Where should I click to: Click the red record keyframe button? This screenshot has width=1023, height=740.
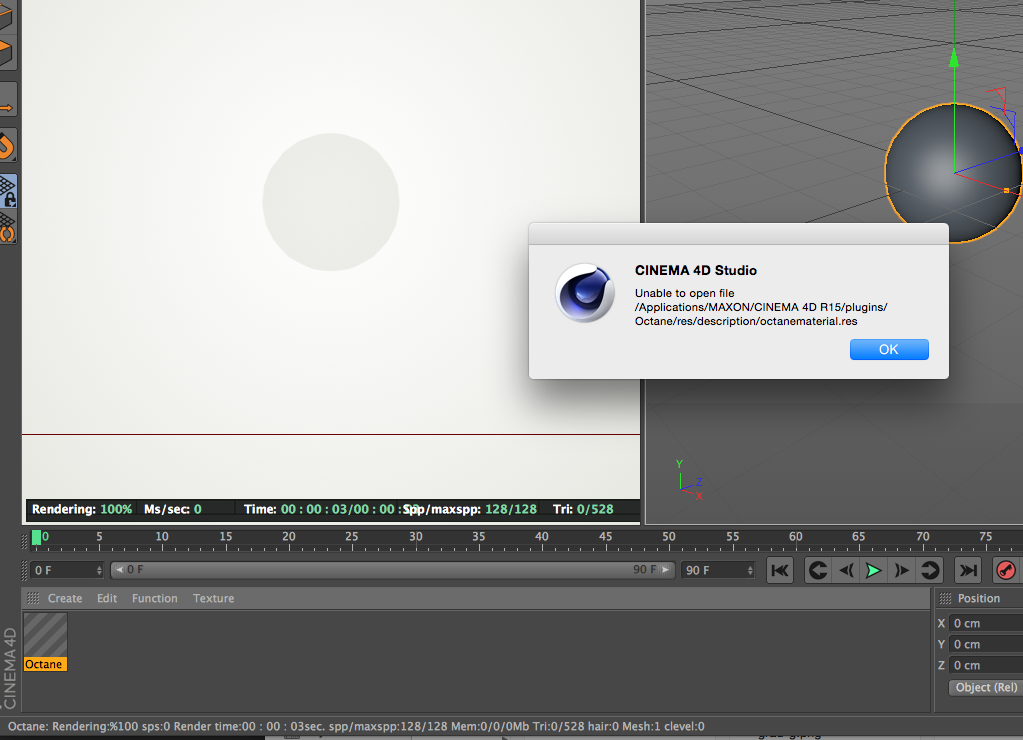(1006, 570)
